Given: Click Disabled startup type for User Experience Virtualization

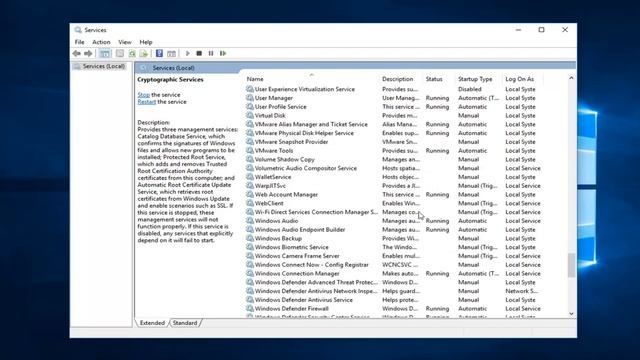Looking at the screenshot, I should [x=469, y=89].
